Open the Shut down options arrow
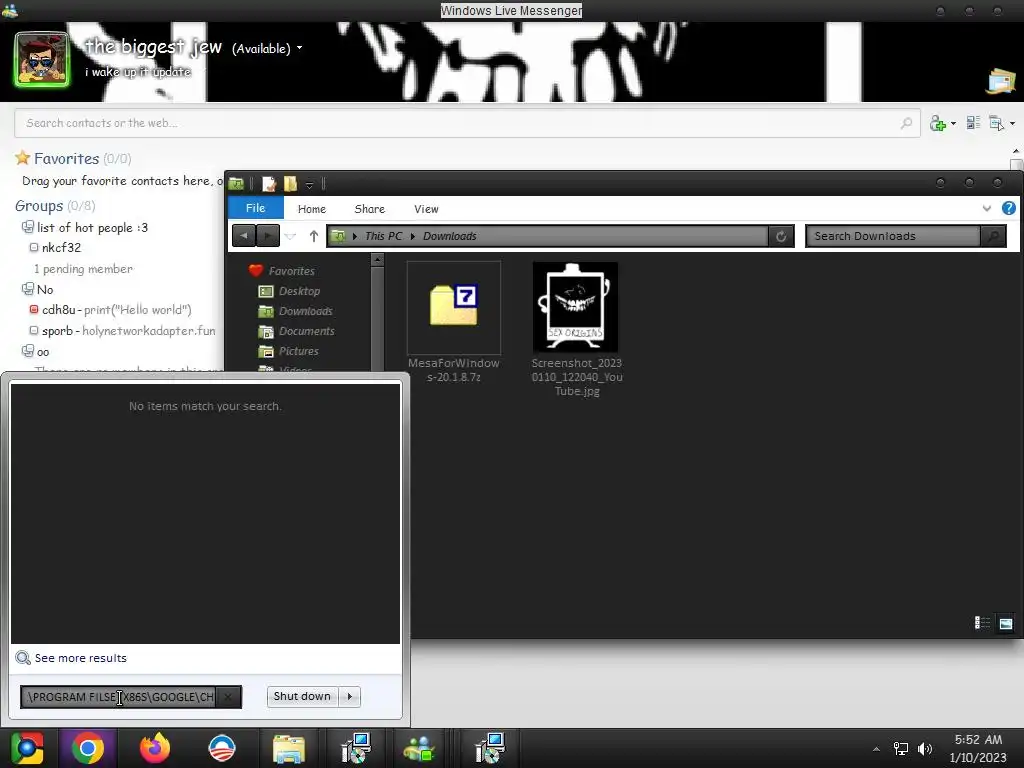 point(349,696)
